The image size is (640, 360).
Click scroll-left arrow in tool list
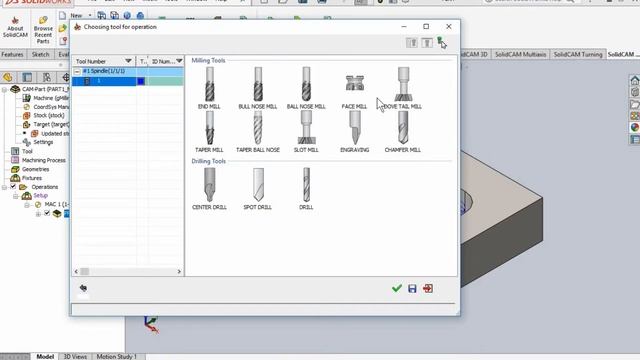coord(76,271)
